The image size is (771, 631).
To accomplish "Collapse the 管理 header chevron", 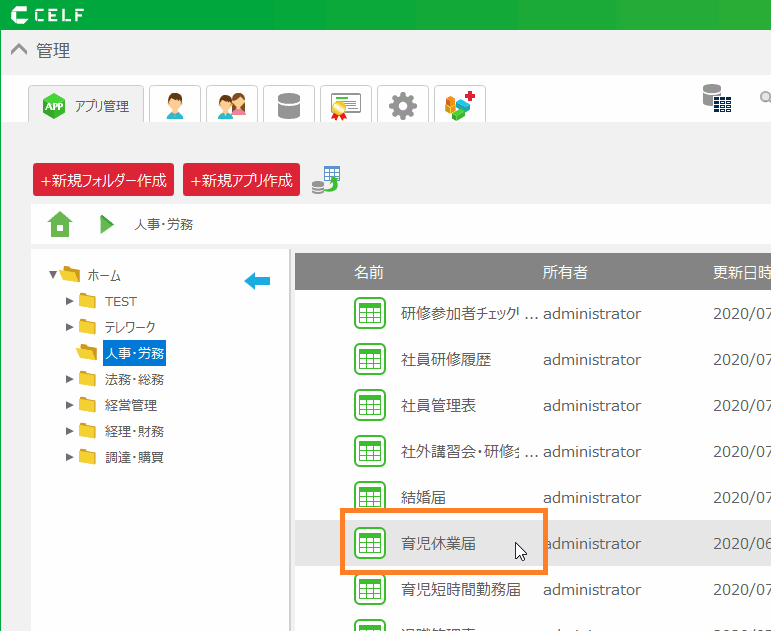I will [x=19, y=51].
